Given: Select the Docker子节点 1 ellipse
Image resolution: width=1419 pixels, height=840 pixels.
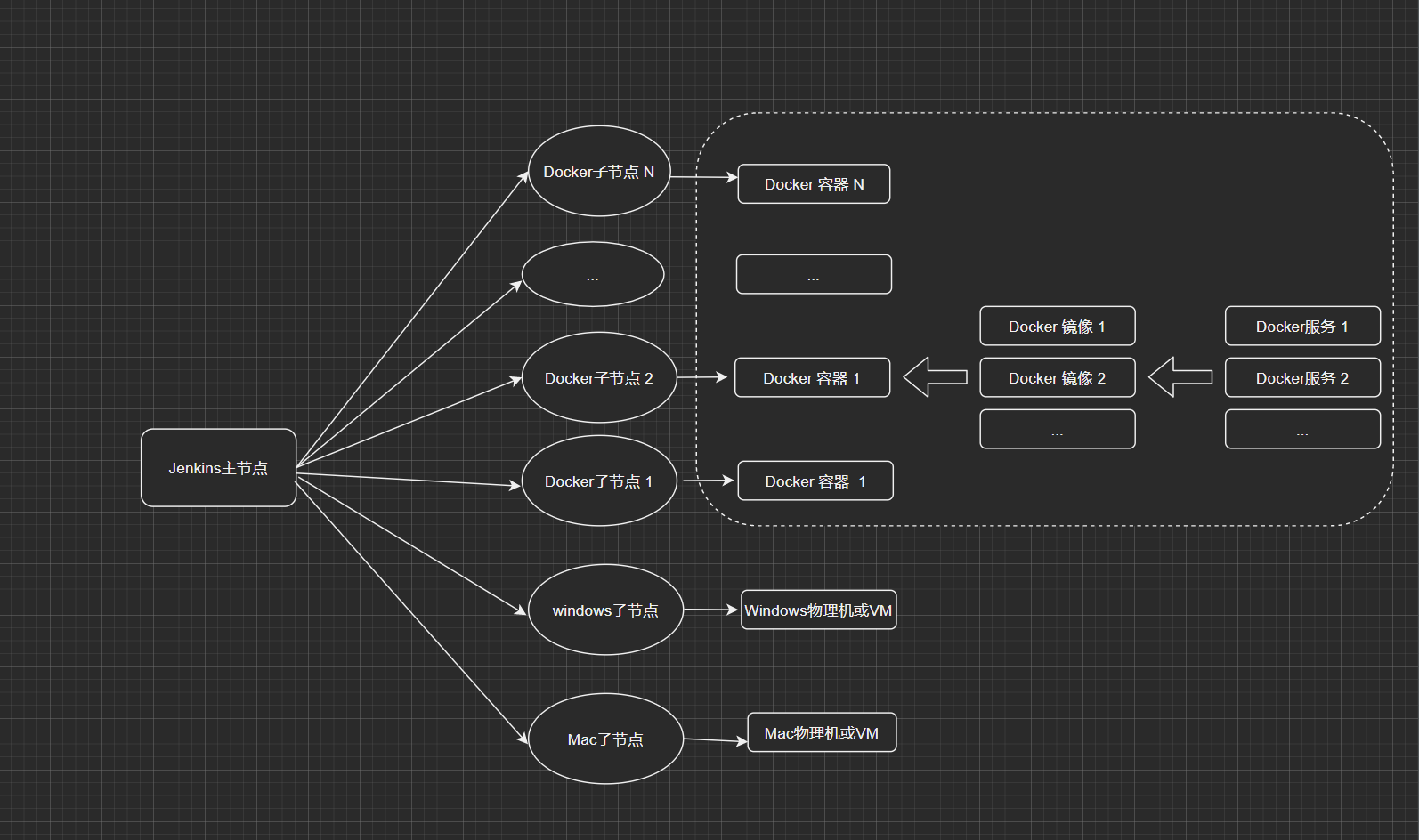Looking at the screenshot, I should (x=599, y=481).
